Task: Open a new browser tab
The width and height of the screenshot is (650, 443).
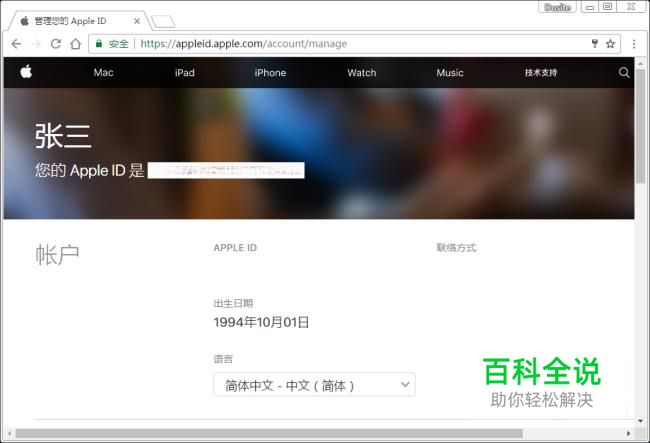Action: click(163, 22)
